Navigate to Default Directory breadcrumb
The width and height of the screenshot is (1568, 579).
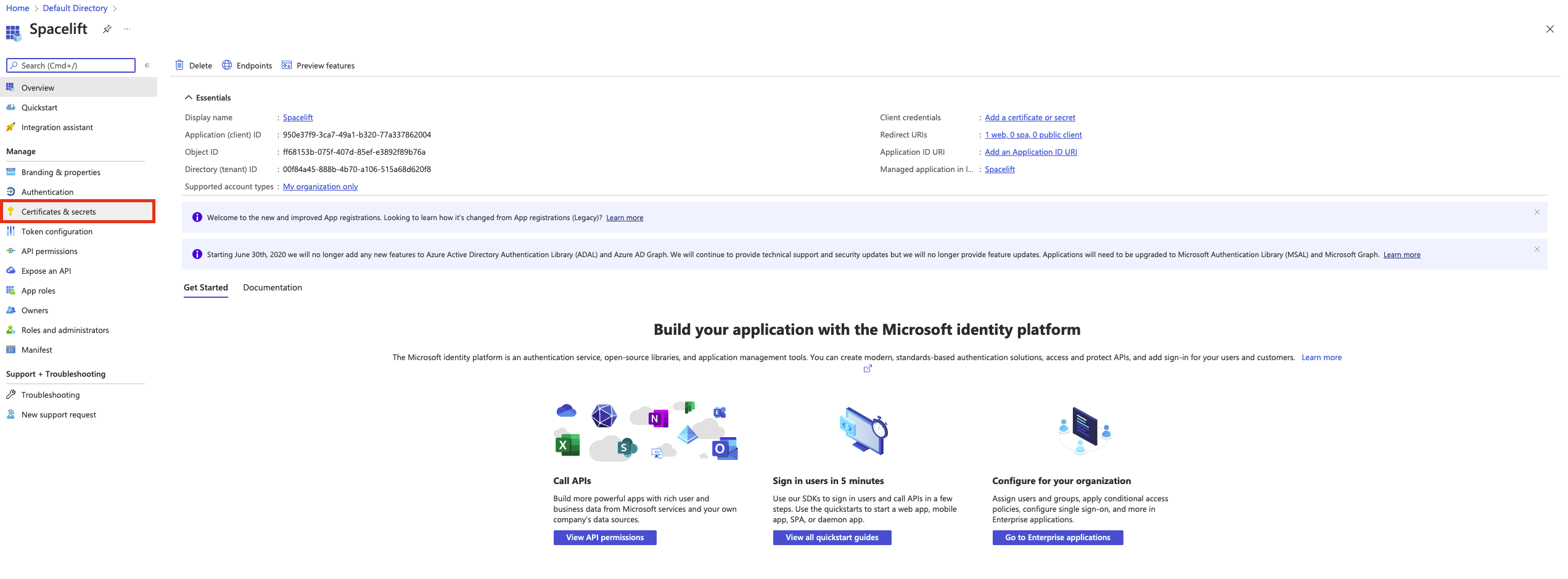75,8
